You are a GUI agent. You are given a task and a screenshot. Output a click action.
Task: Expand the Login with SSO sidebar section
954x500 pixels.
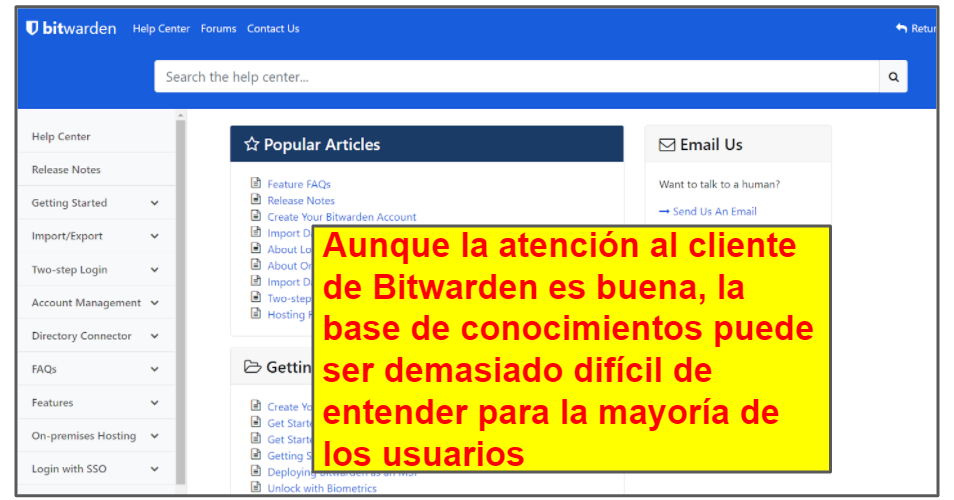(x=155, y=469)
